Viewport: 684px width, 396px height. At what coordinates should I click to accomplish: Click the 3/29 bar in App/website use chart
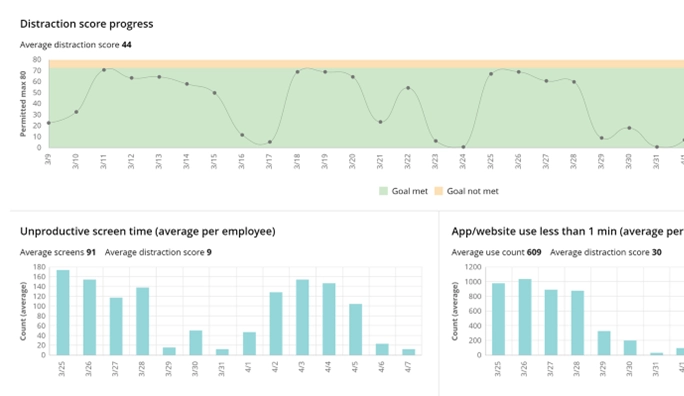(604, 343)
